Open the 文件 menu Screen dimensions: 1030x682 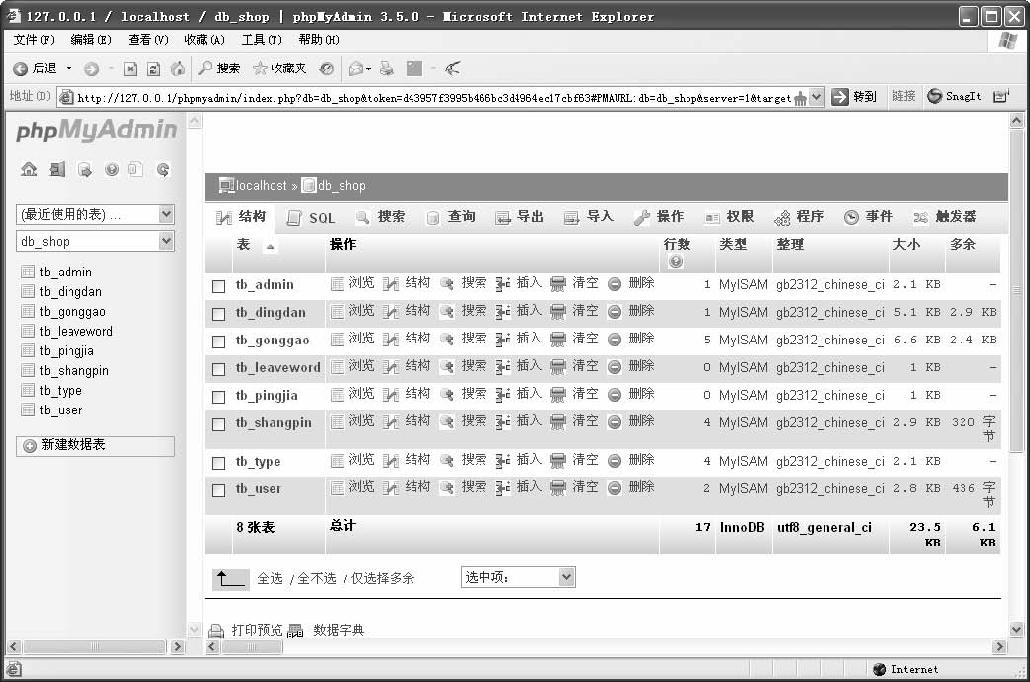[x=34, y=40]
